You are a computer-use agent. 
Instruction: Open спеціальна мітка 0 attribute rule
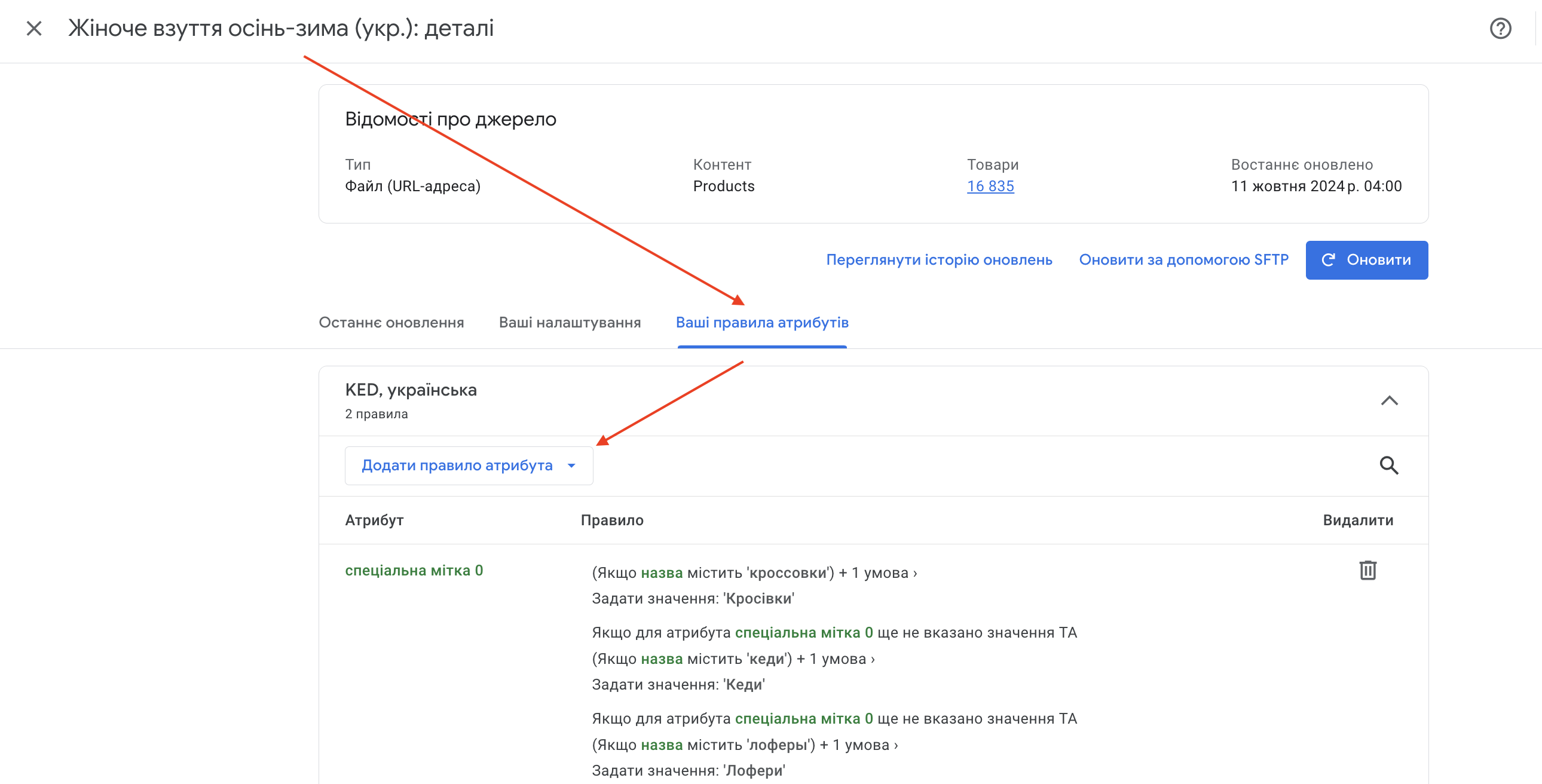click(x=414, y=570)
